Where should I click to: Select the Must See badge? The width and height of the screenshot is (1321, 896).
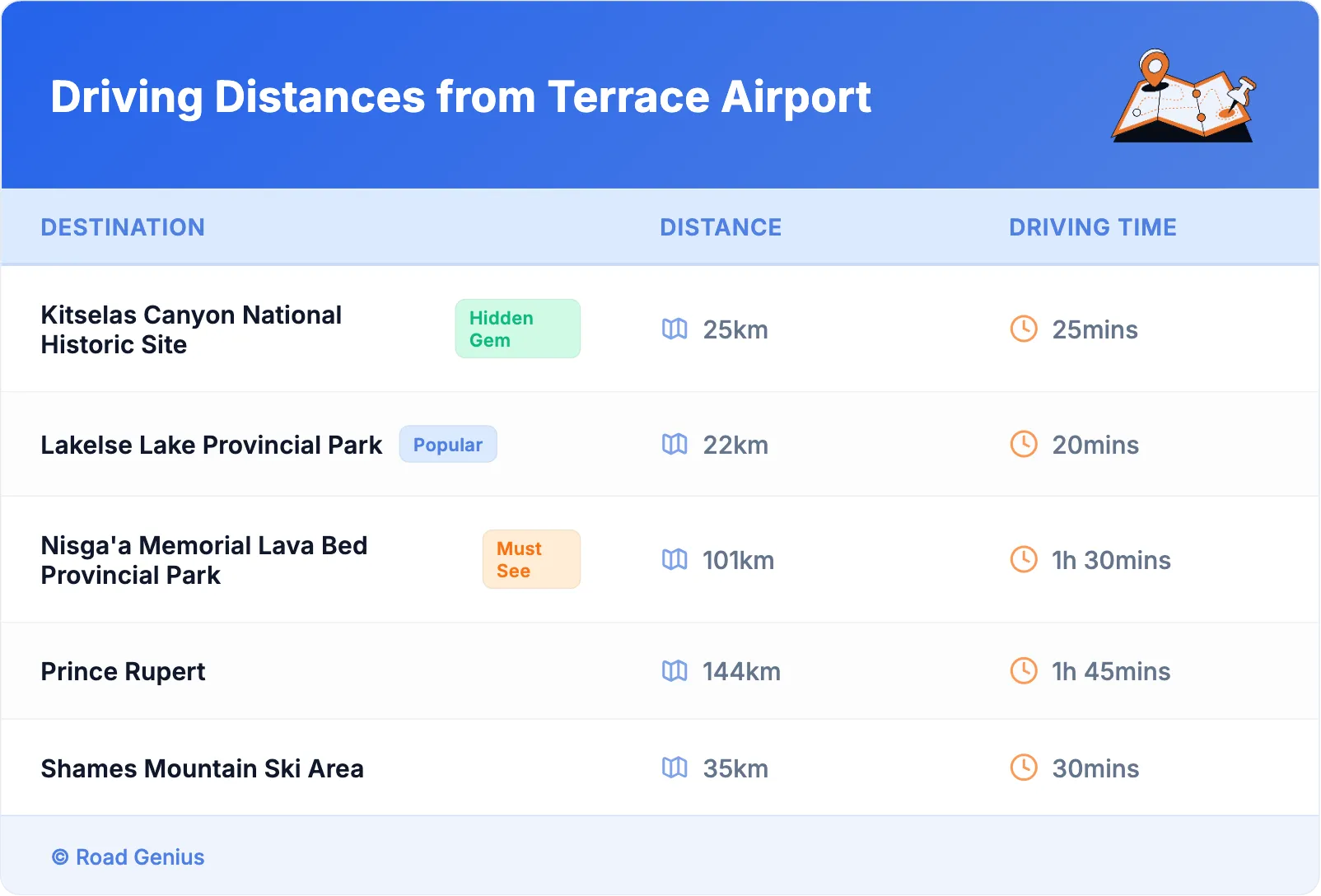click(x=531, y=559)
